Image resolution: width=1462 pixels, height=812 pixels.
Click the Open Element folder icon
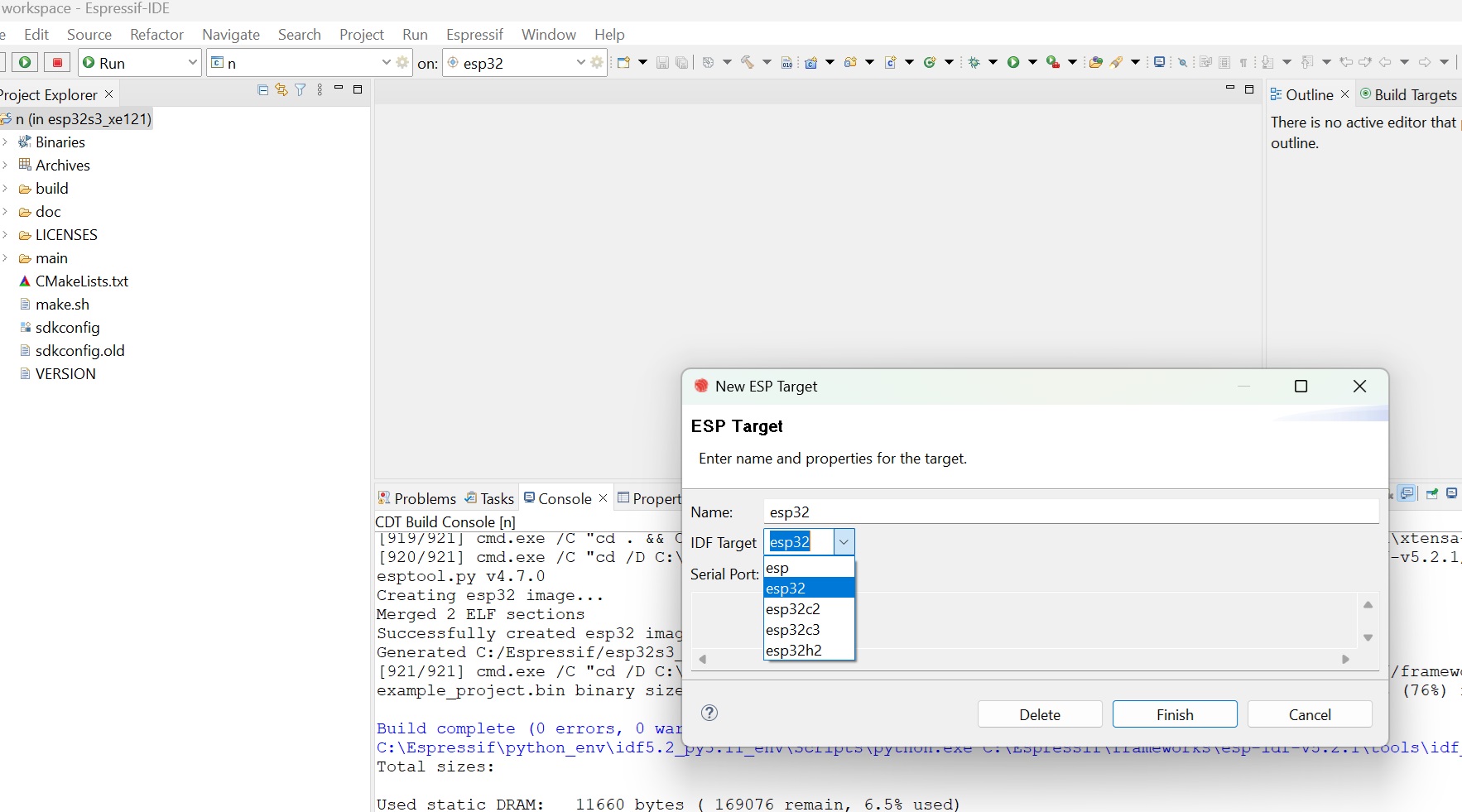tap(1096, 62)
